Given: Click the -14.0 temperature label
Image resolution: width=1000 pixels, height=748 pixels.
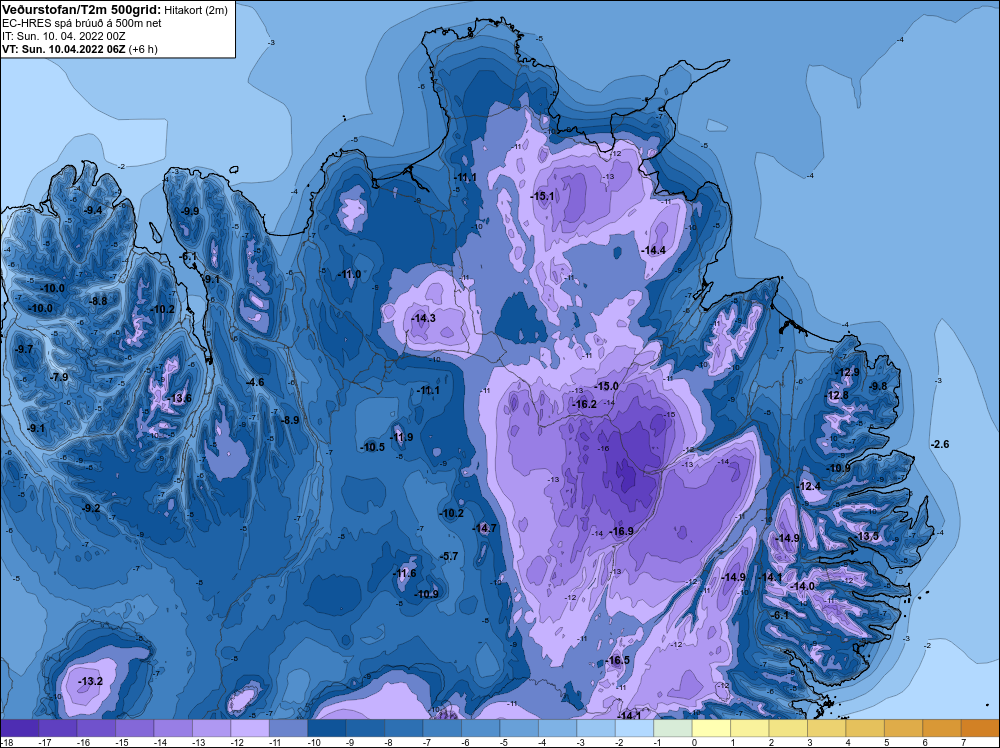Looking at the screenshot, I should point(803,587).
